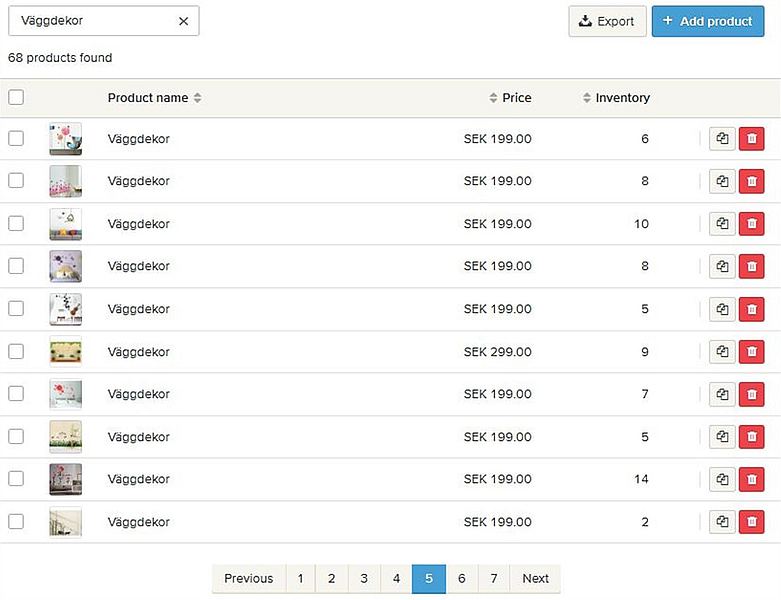The image size is (781, 600).
Task: Delete the product with inventory 6
Action: point(751,139)
